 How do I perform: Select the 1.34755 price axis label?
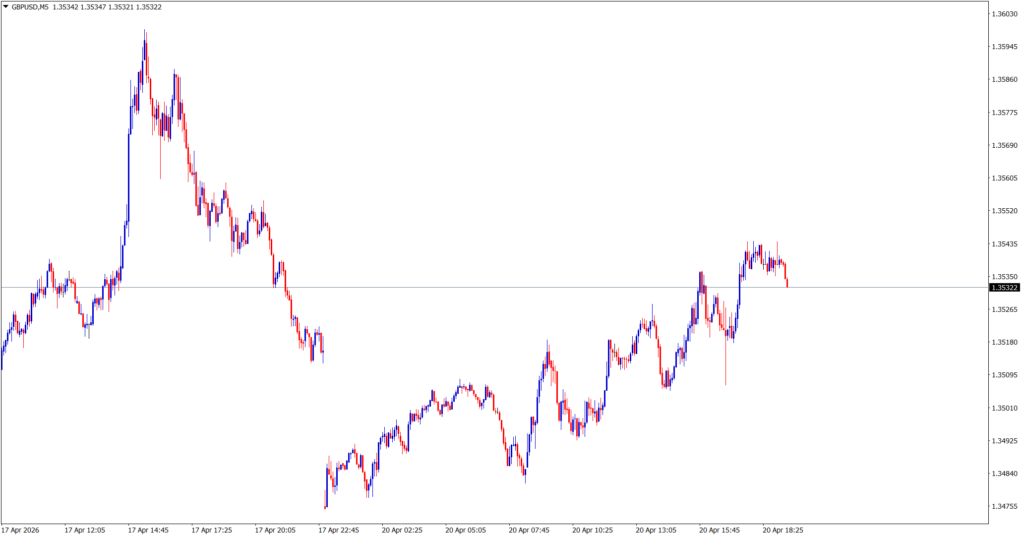pyautogui.click(x=1004, y=507)
